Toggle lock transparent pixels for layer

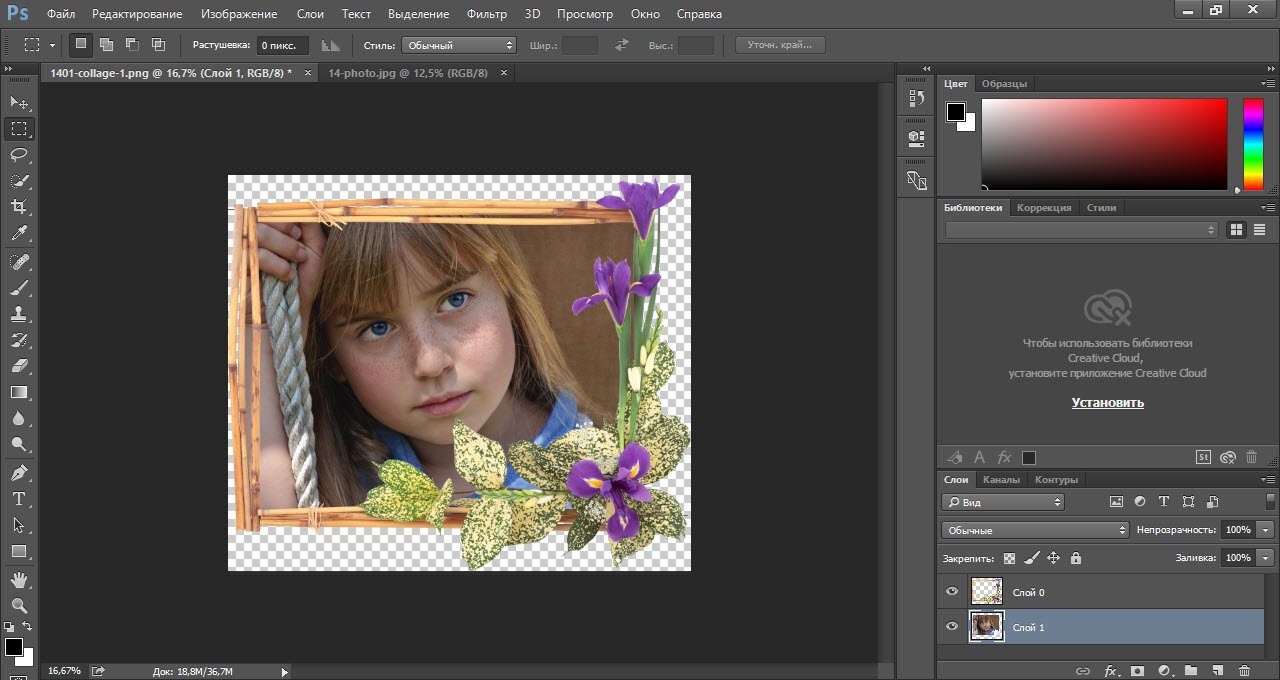pos(1009,558)
